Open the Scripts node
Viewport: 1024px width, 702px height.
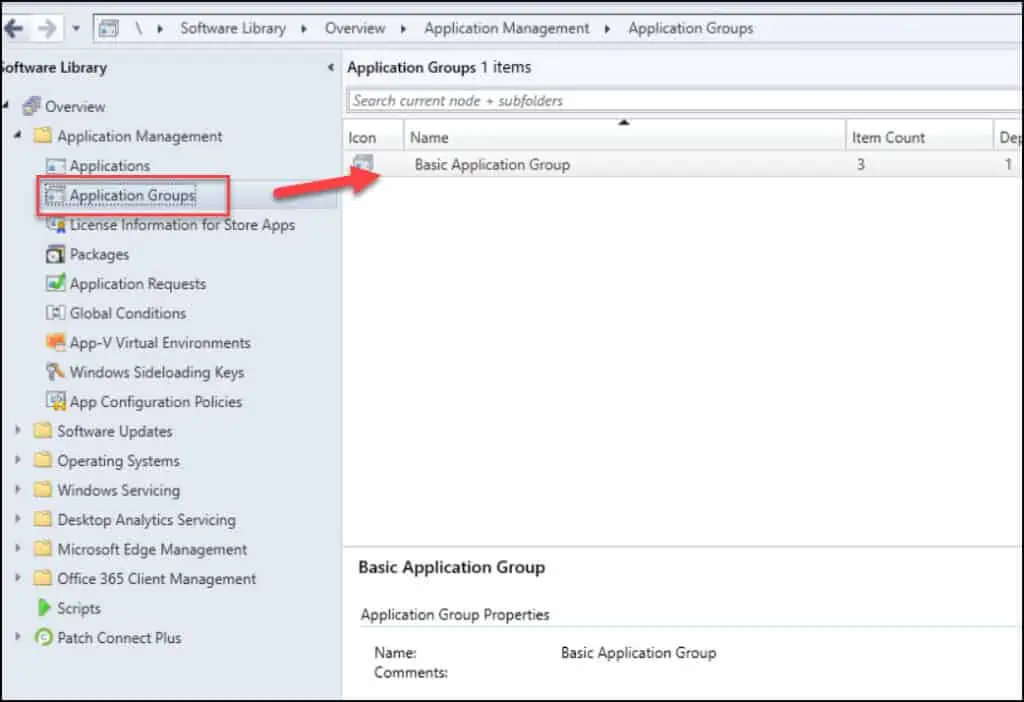(x=78, y=608)
